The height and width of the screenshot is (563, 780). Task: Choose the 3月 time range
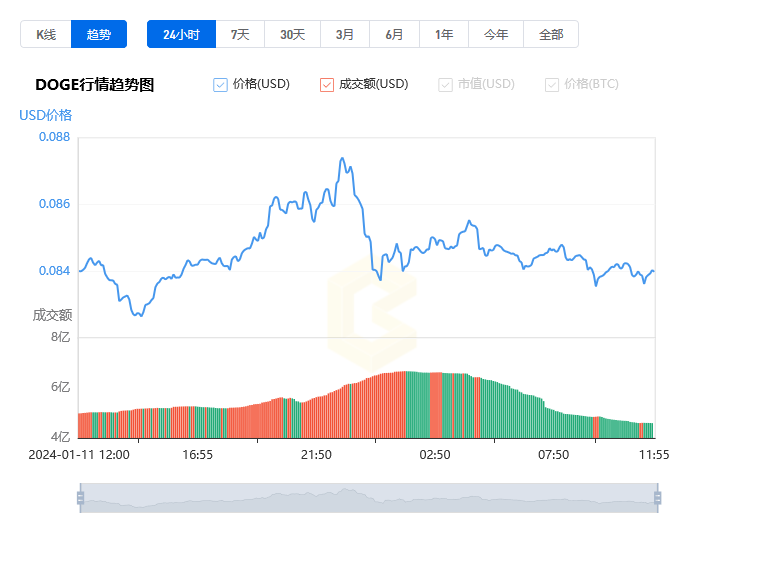[345, 34]
